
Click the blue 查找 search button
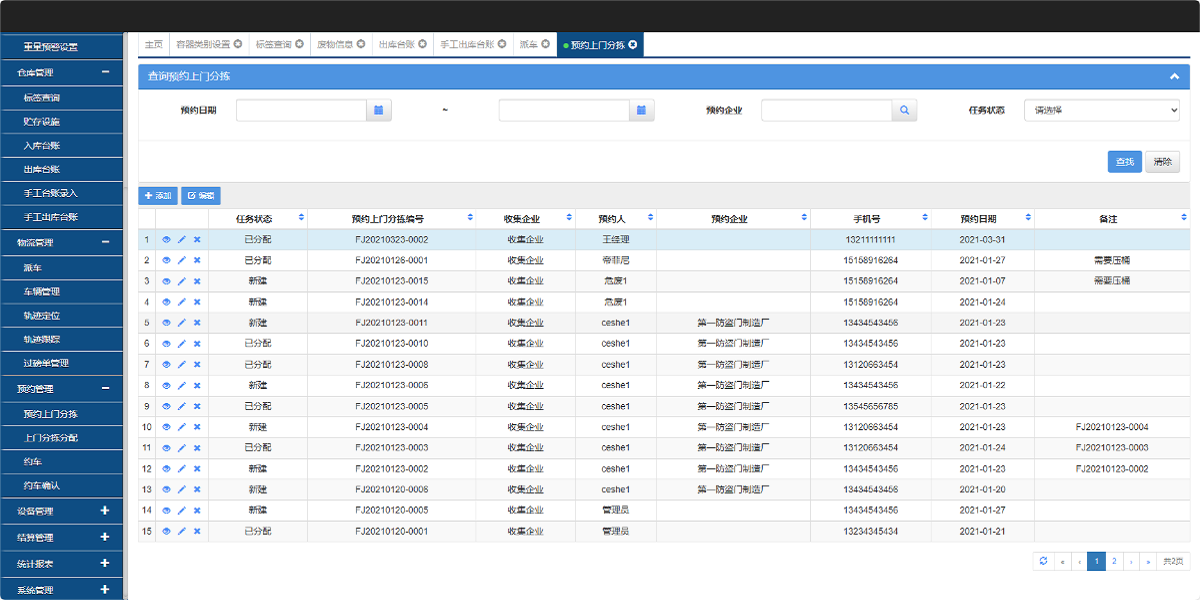pos(1124,161)
